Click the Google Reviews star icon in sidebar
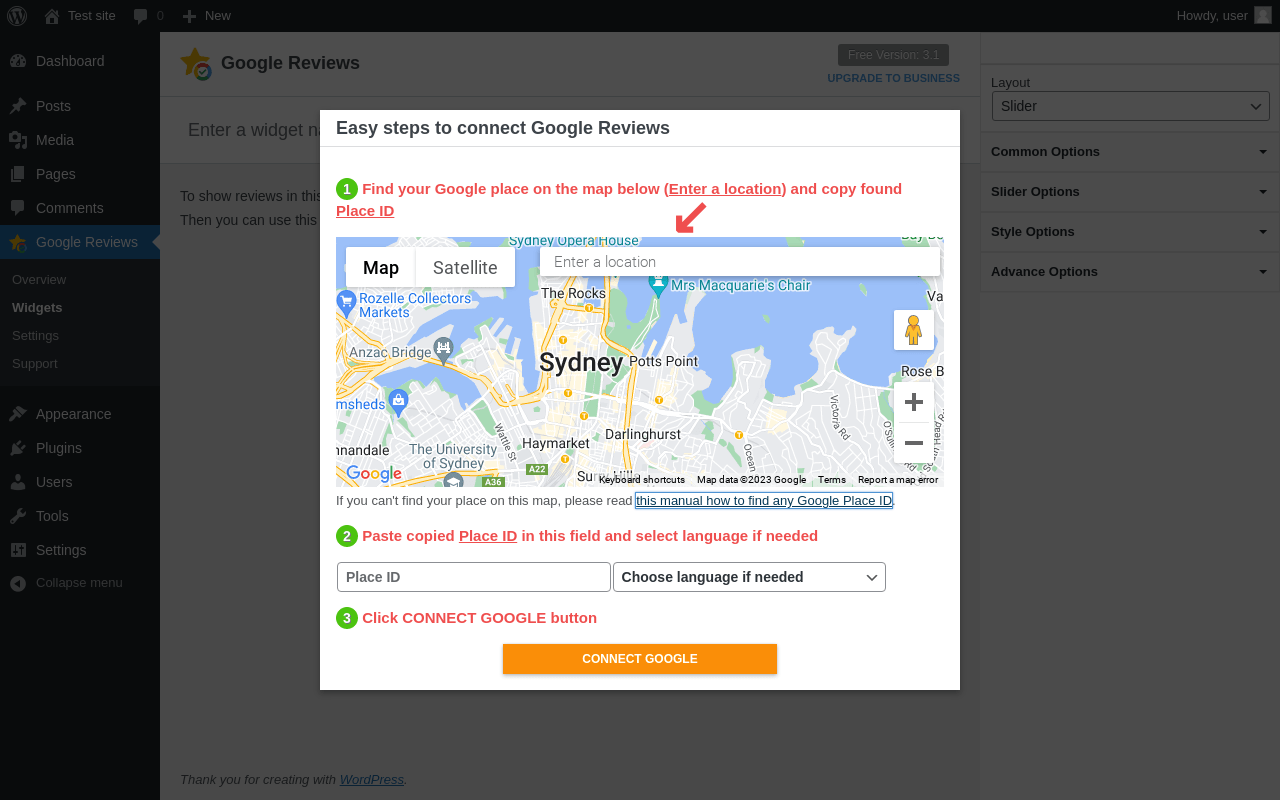The height and width of the screenshot is (800, 1280). point(18,242)
